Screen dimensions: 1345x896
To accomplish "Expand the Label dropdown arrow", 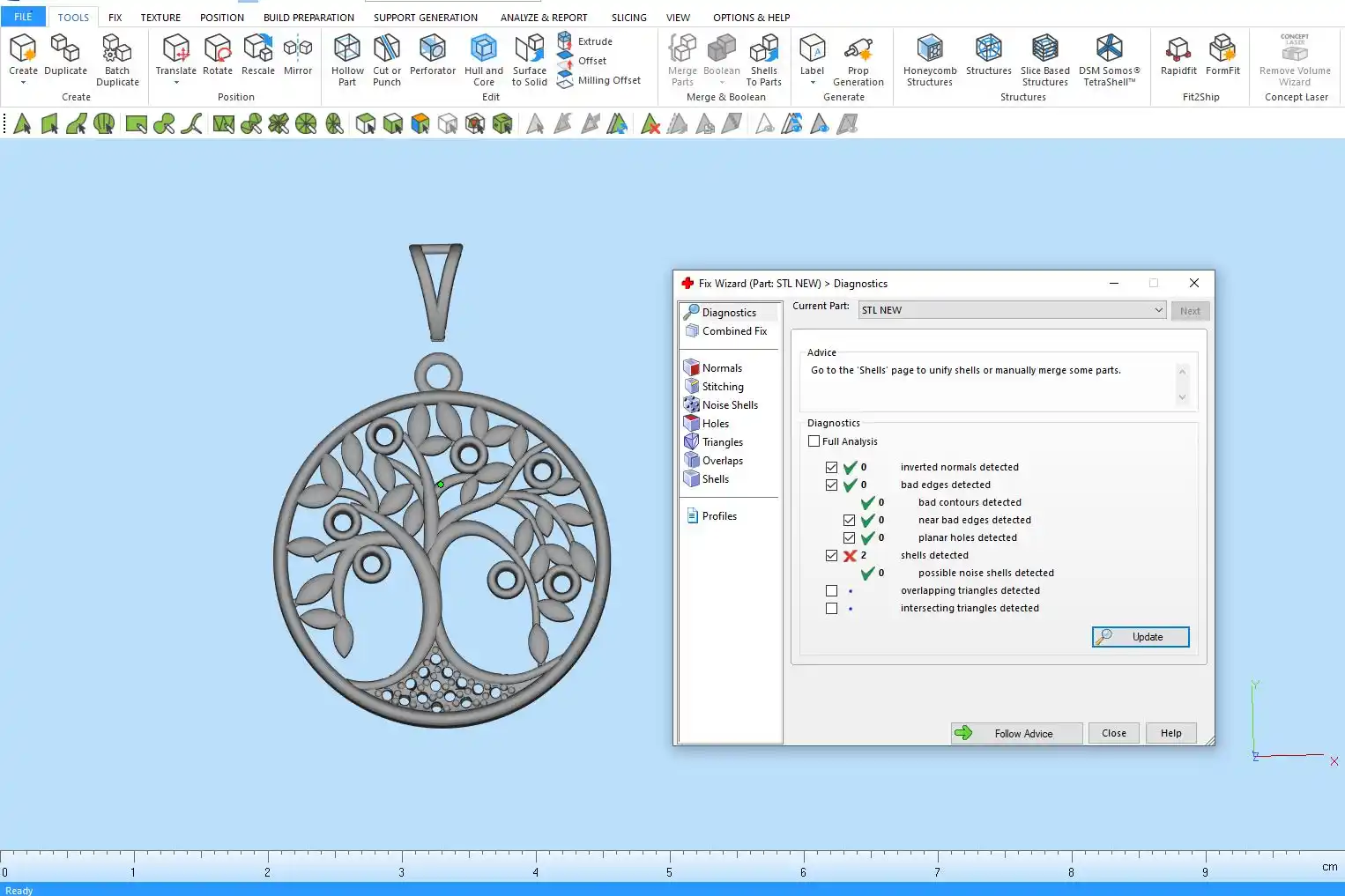I will point(812,83).
